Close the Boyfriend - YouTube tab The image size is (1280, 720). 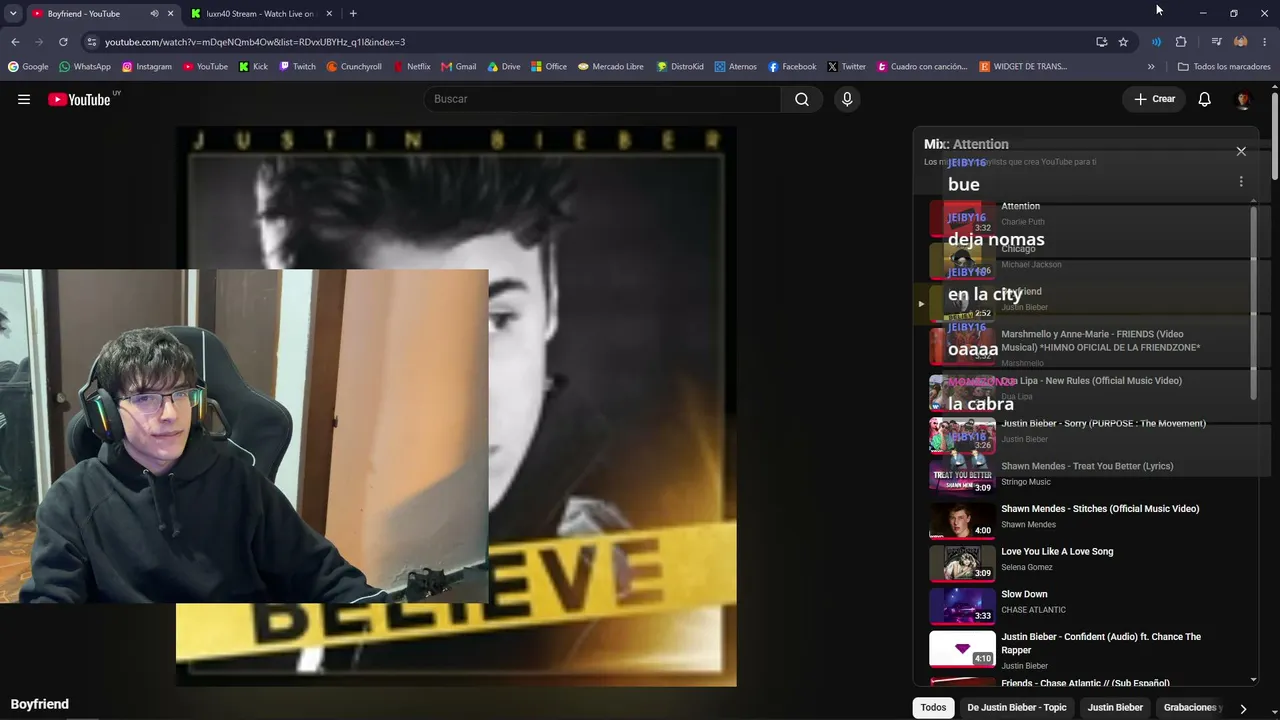pos(170,14)
